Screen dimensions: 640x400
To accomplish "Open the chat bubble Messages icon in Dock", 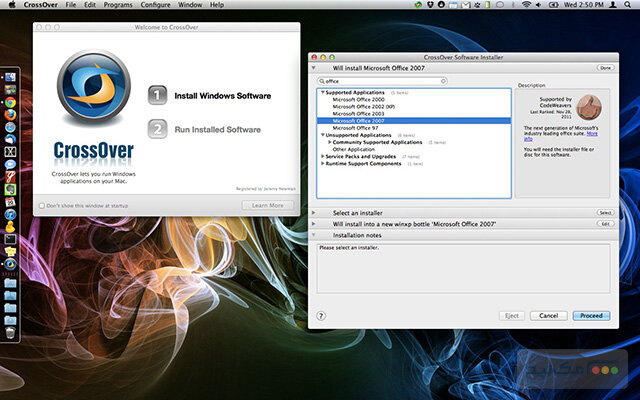I will point(10,164).
